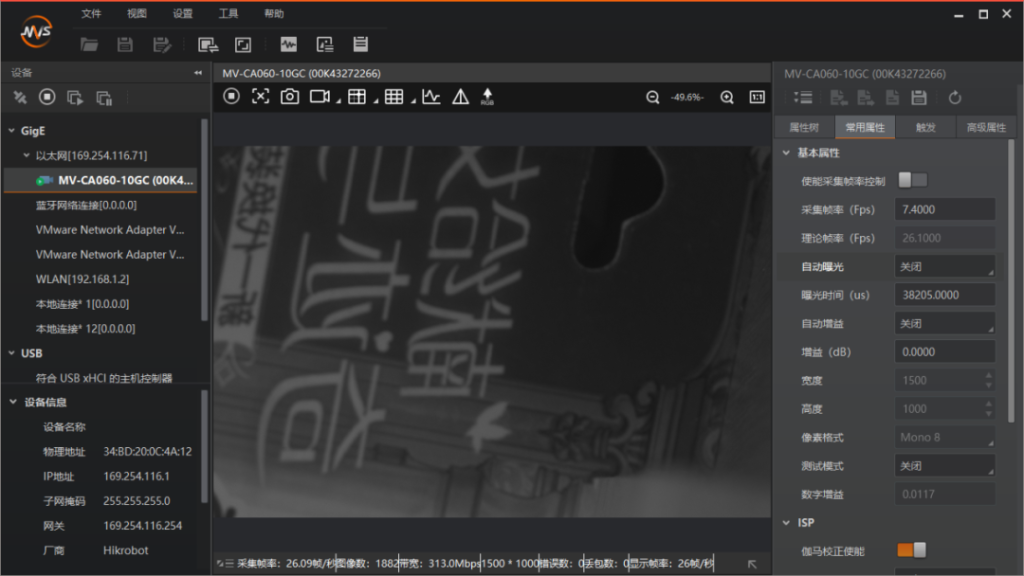The width and height of the screenshot is (1024, 576).
Task: Open the histogram line chart tool
Action: pos(430,97)
